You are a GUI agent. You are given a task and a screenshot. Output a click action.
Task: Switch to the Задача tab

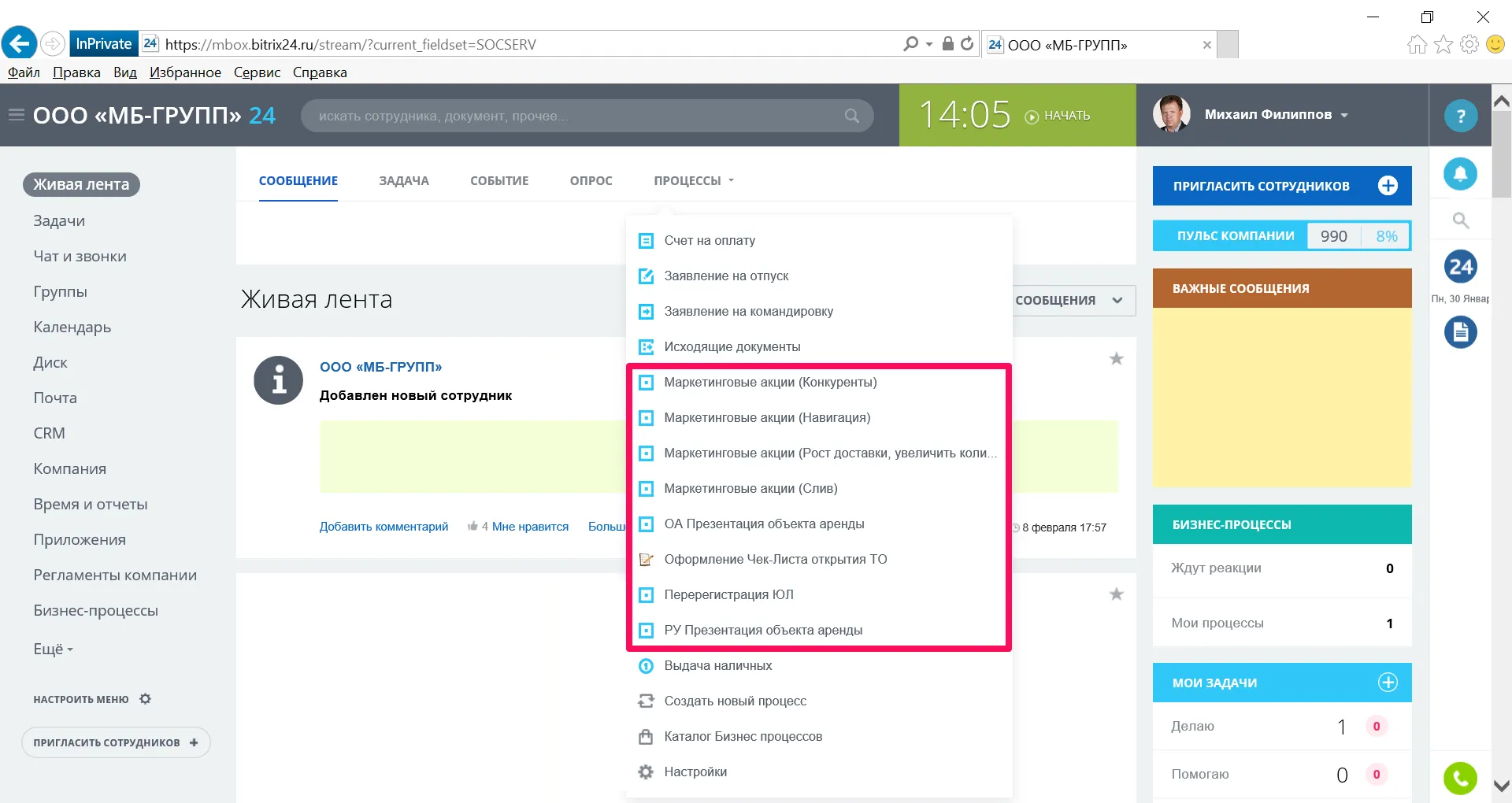[404, 181]
